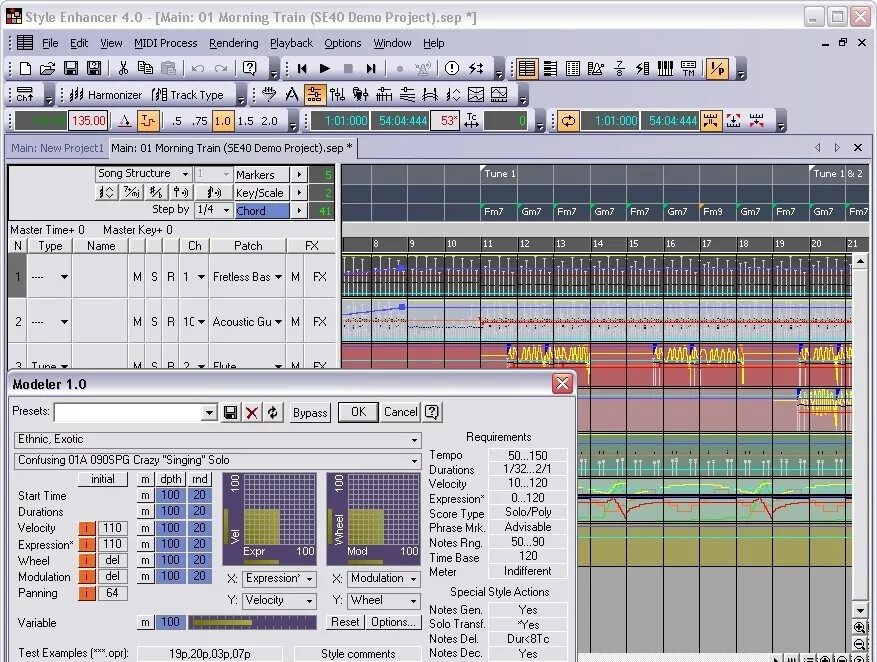Expand the Markers arrow button
This screenshot has width=877, height=662.
click(x=299, y=175)
